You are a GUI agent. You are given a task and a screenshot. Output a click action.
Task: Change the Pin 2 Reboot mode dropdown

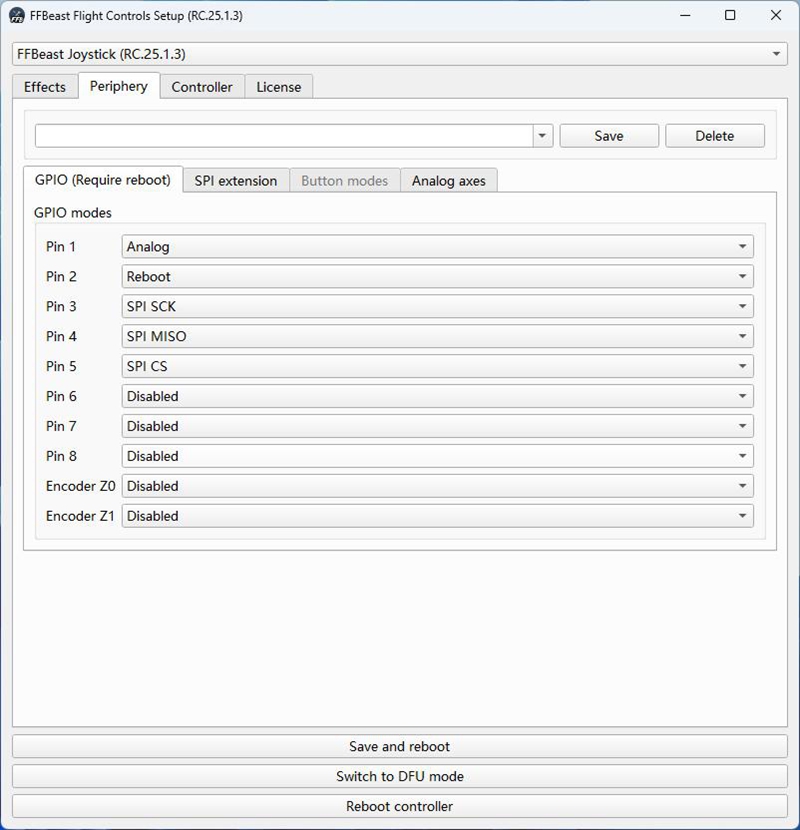point(437,277)
